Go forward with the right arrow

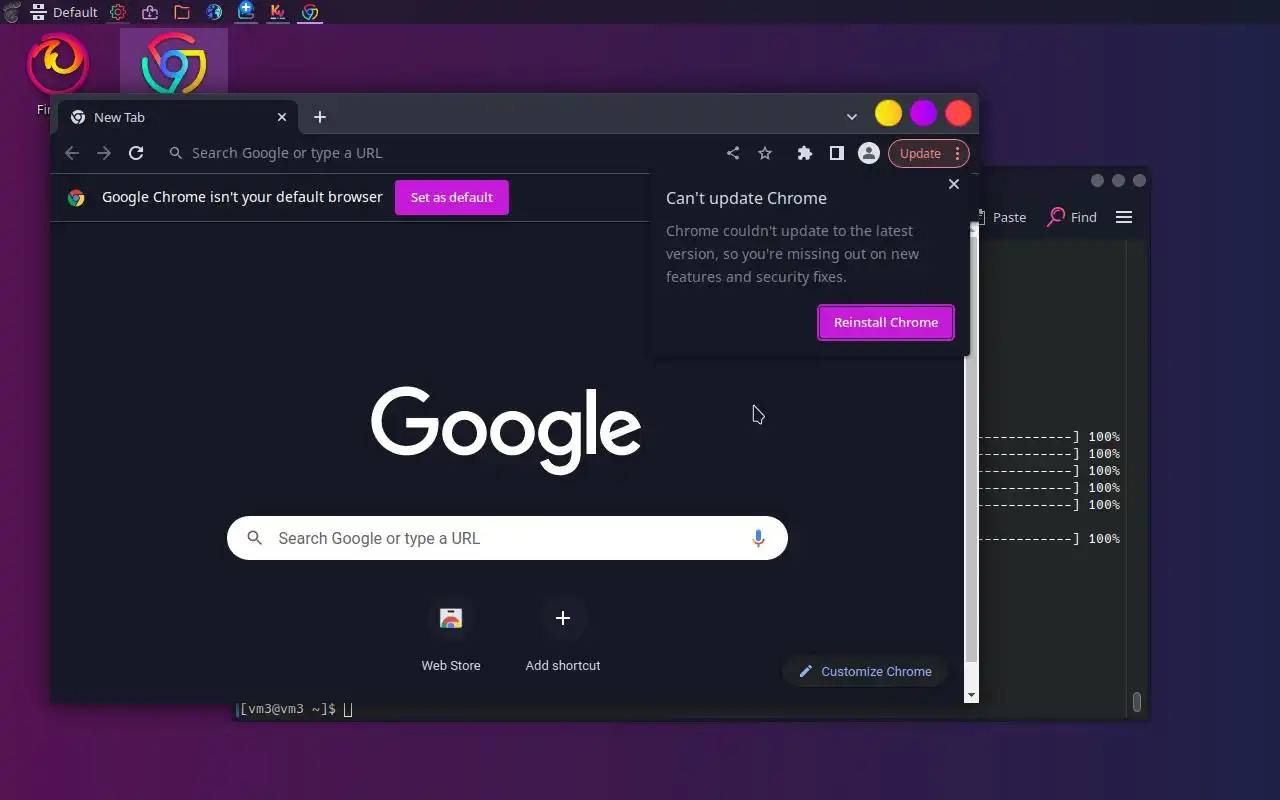(104, 153)
